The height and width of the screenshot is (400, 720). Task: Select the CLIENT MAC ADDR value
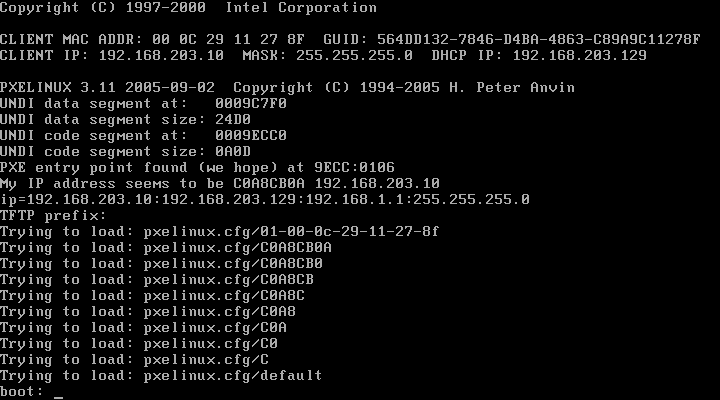click(x=228, y=39)
